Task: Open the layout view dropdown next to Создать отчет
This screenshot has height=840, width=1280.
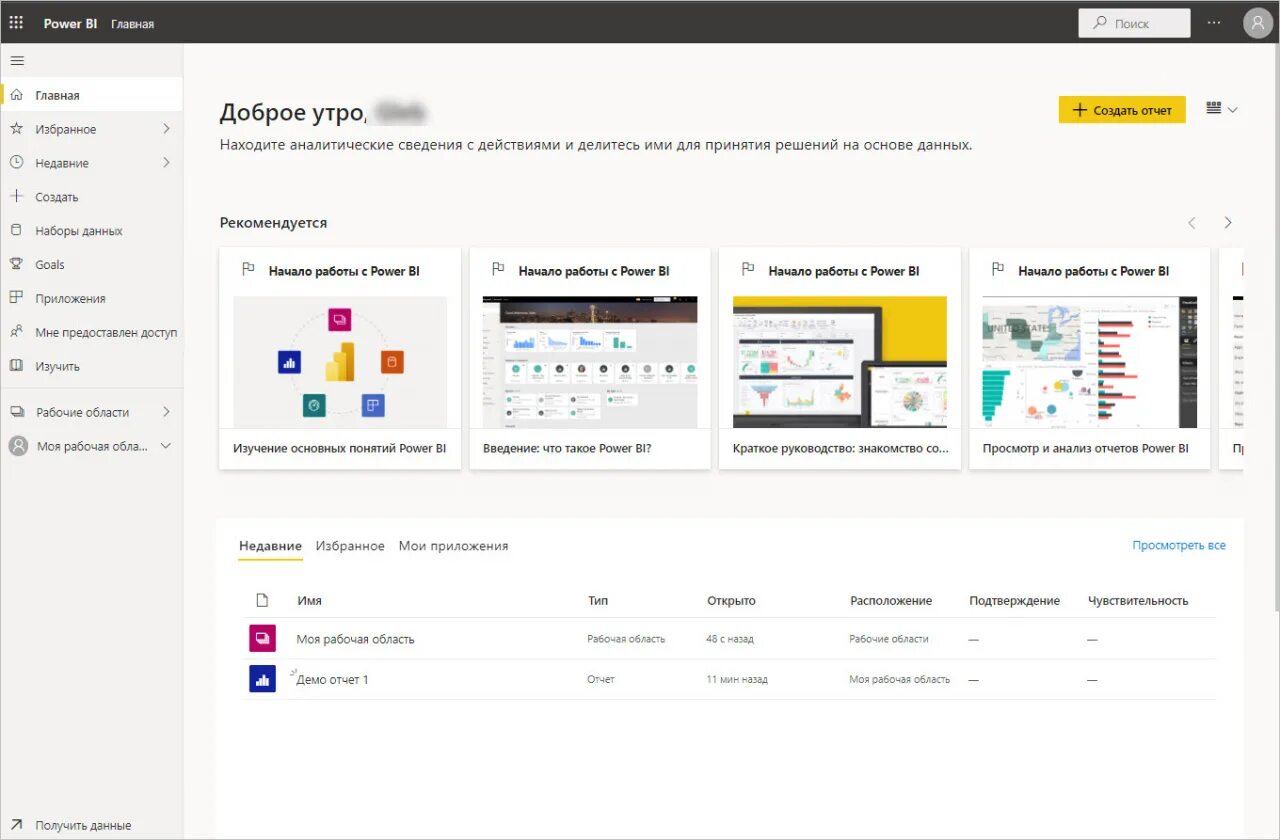Action: click(1222, 109)
